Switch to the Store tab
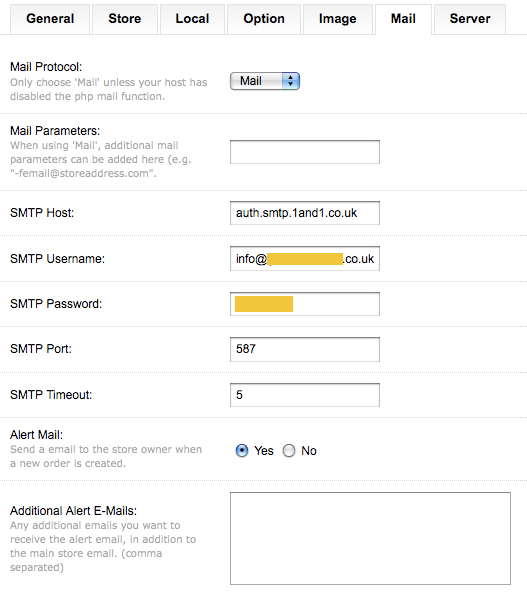This screenshot has width=527, height=597. (125, 19)
